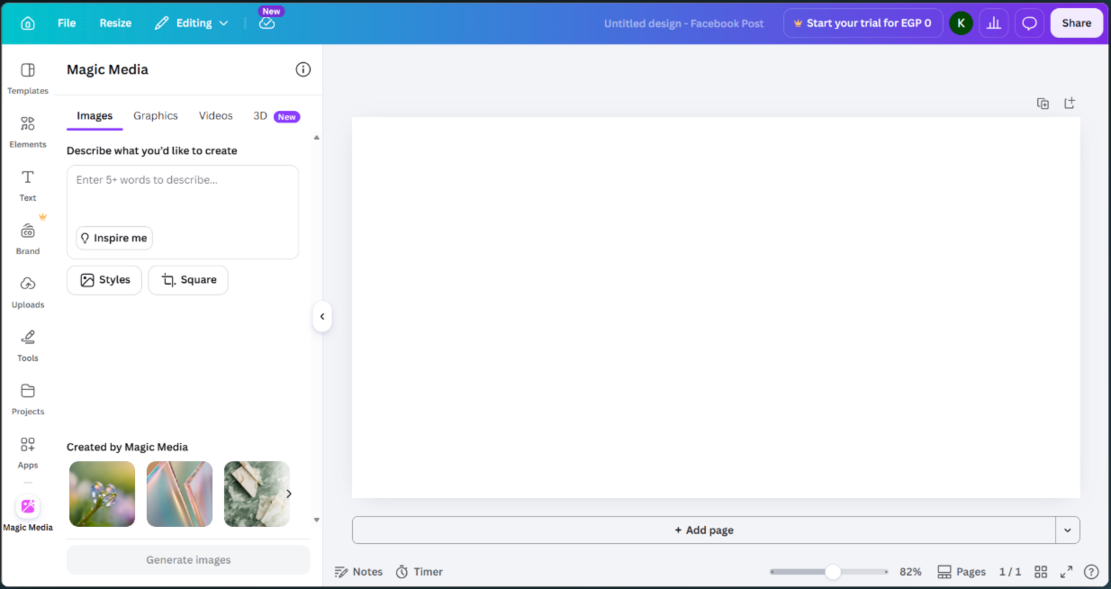Image resolution: width=1111 pixels, height=589 pixels.
Task: Open the comments speech bubble icon
Action: [x=1030, y=23]
